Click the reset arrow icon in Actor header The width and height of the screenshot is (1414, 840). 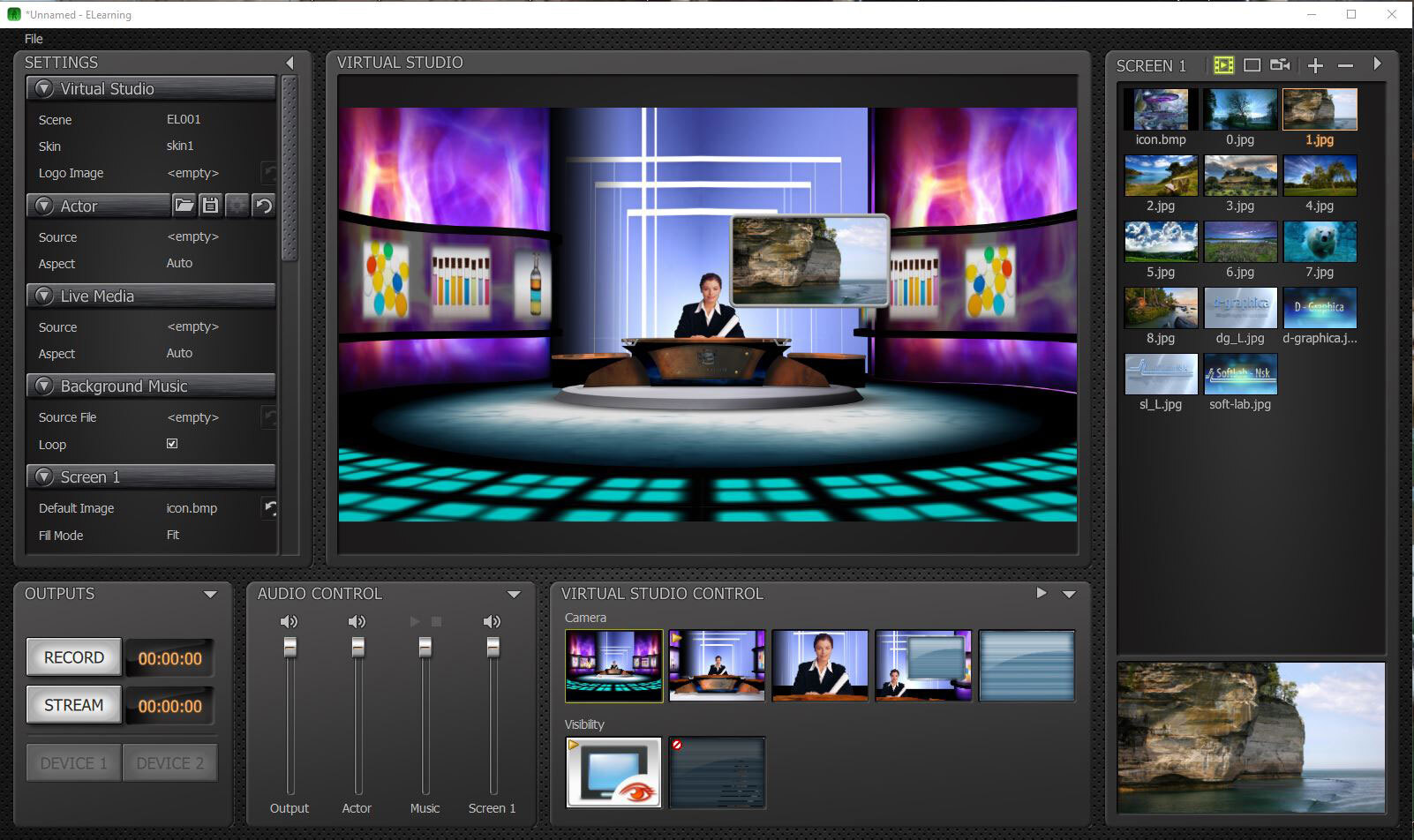[x=263, y=206]
